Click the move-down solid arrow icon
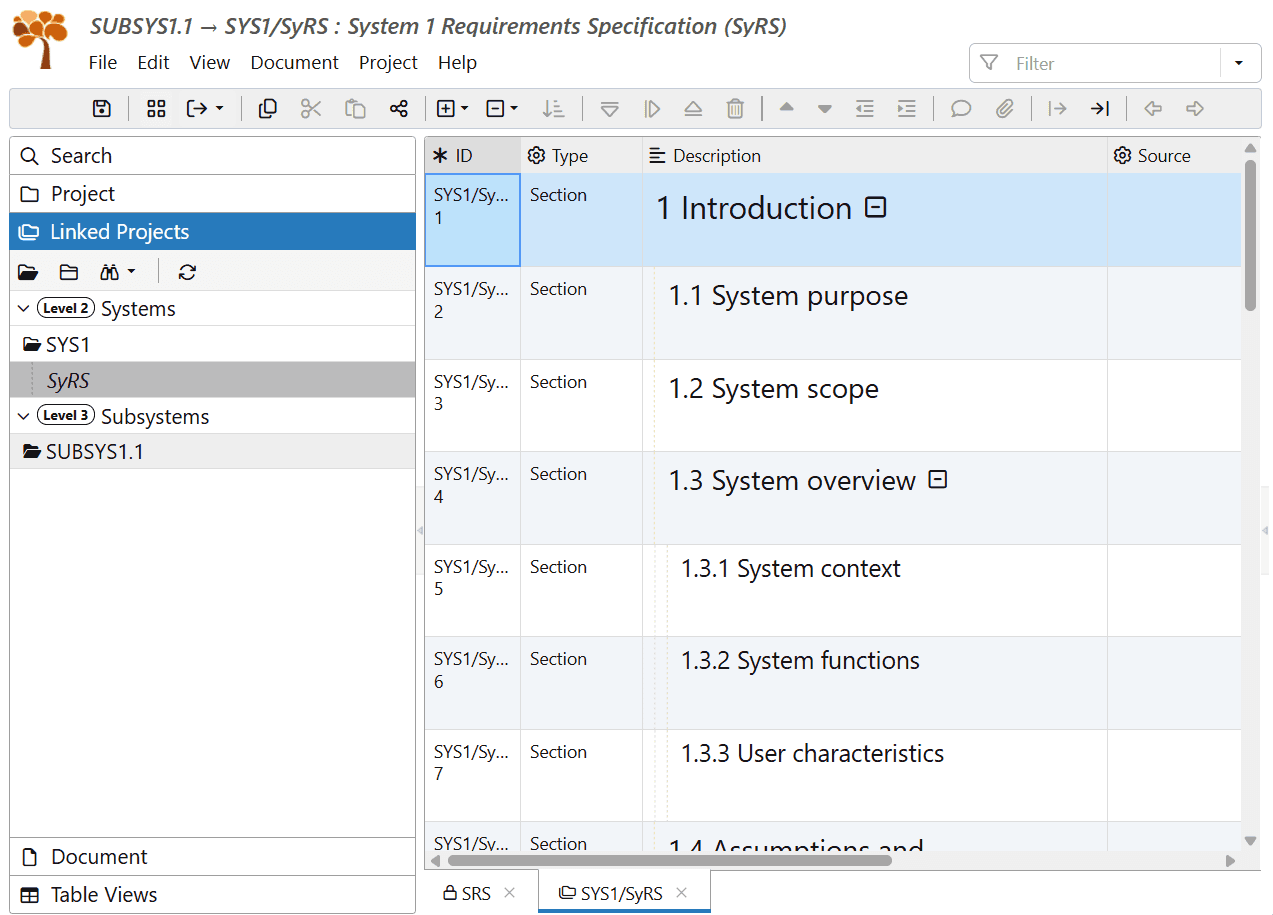The width and height of the screenshot is (1273, 915). [x=825, y=109]
